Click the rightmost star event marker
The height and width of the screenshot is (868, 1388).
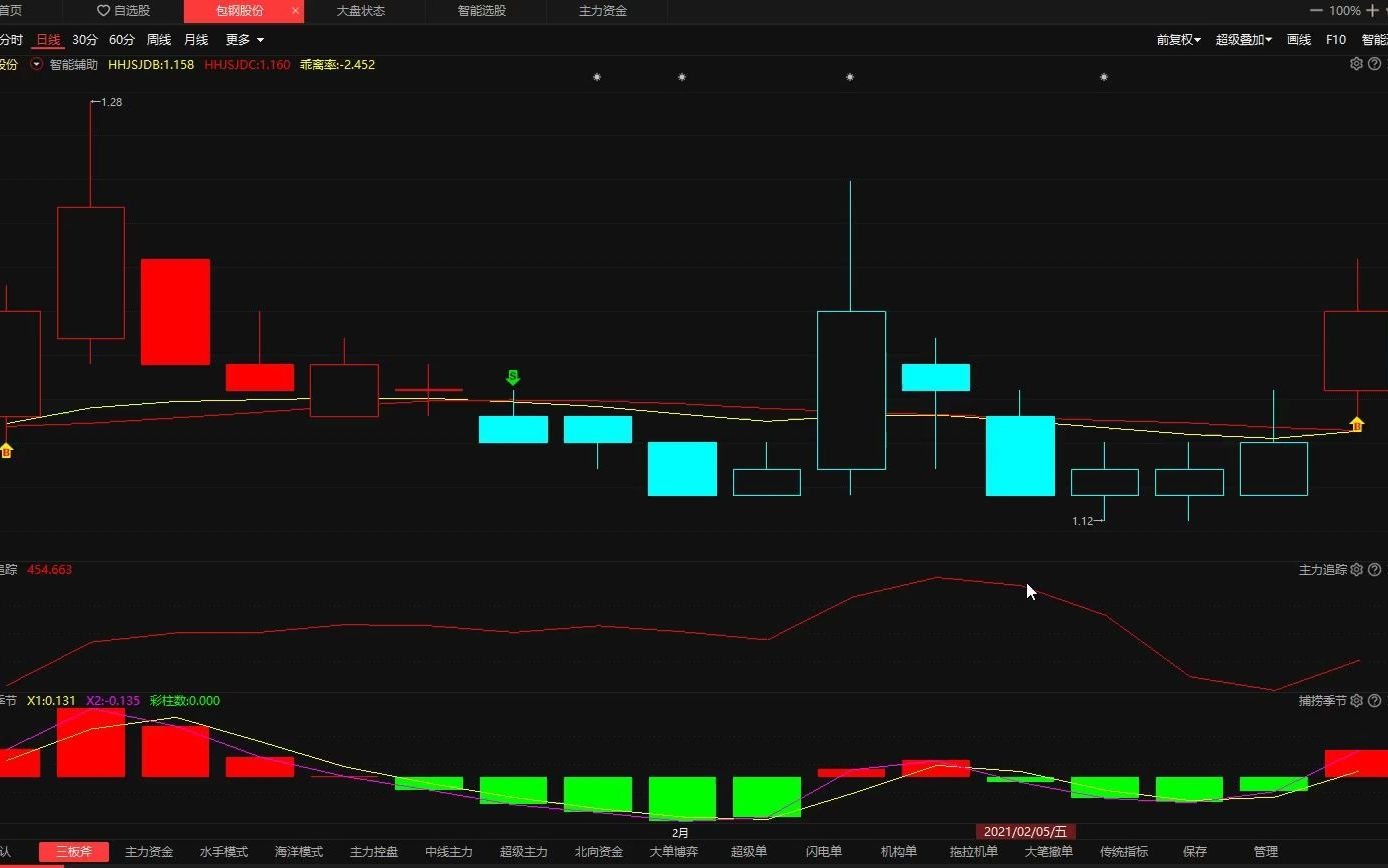[1104, 77]
